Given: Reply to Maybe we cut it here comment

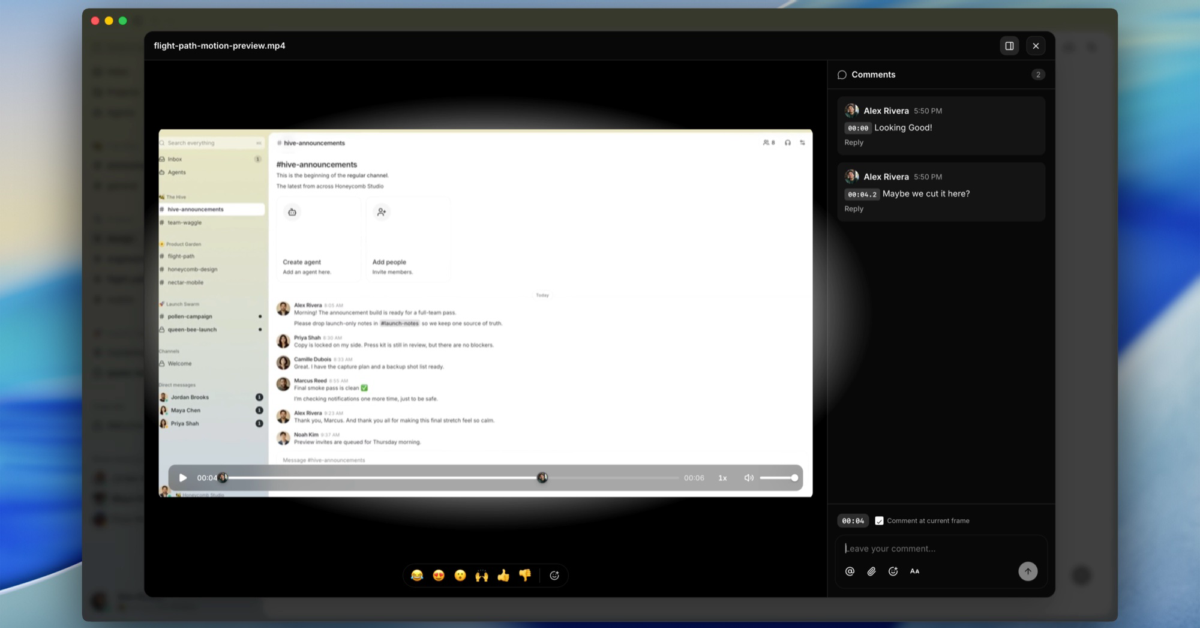Looking at the screenshot, I should (x=854, y=209).
